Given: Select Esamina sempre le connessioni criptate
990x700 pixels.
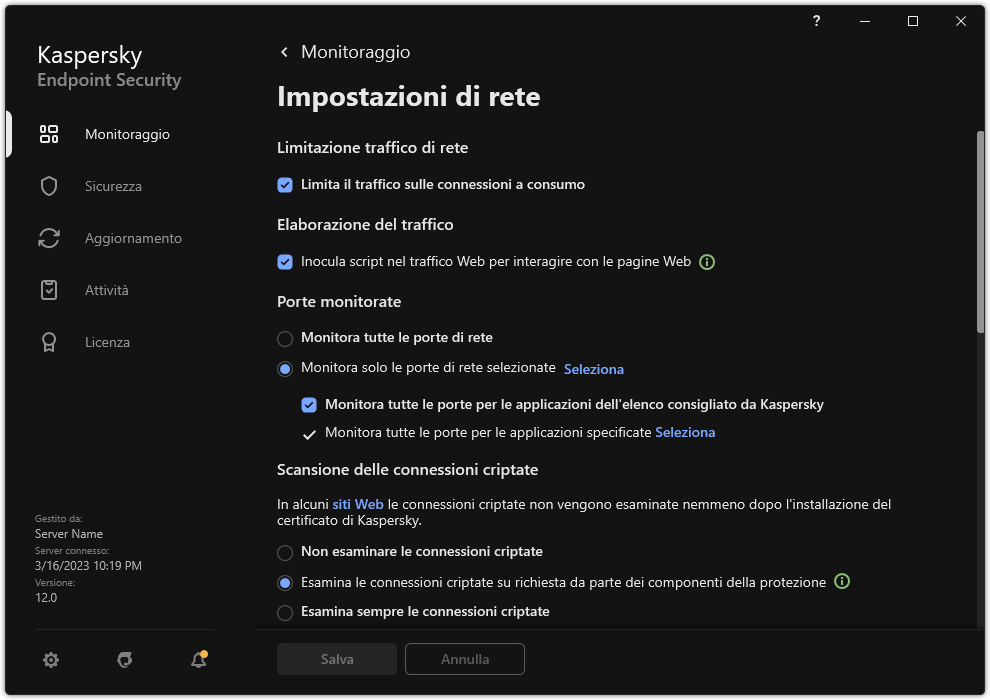Looking at the screenshot, I should click(285, 611).
